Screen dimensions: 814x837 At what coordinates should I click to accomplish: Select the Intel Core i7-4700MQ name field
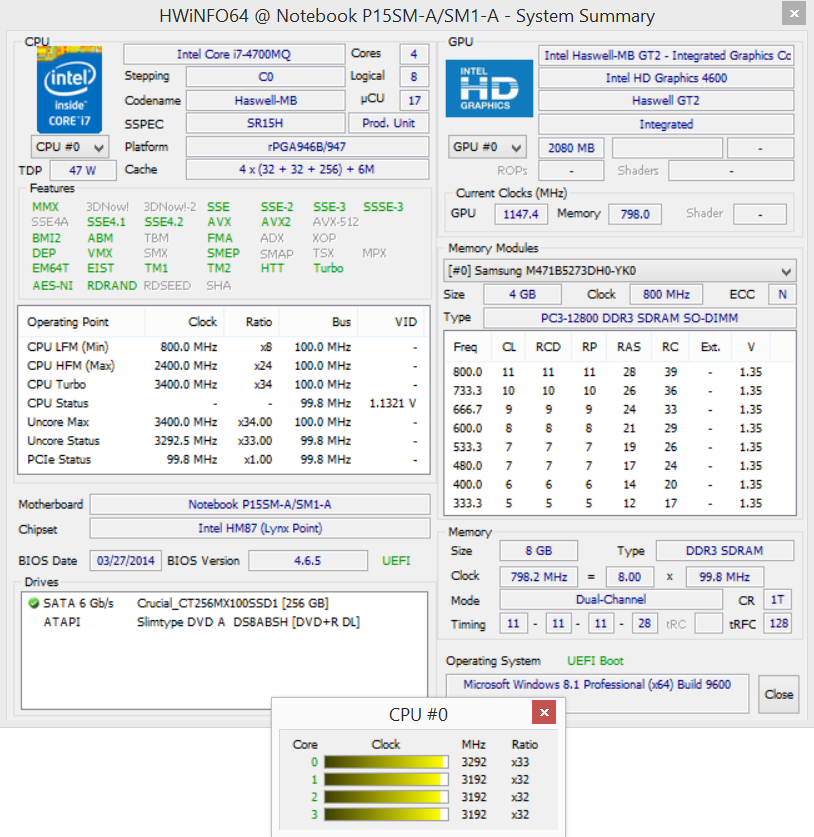coord(234,54)
